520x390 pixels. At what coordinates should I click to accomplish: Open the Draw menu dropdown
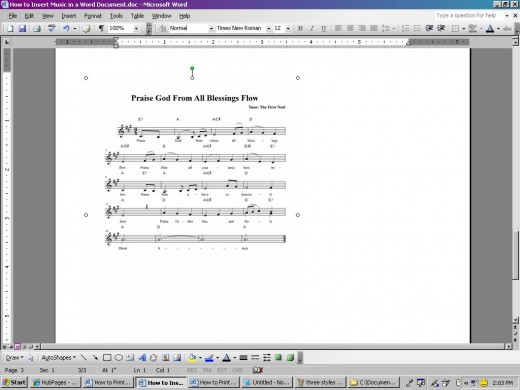(x=14, y=358)
